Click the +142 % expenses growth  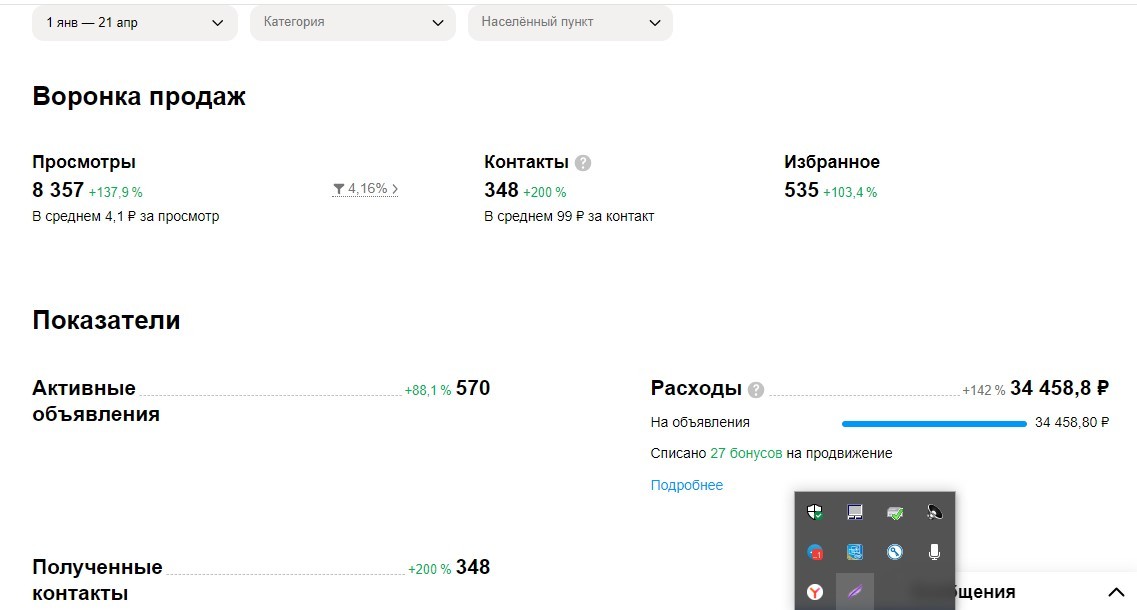(983, 390)
